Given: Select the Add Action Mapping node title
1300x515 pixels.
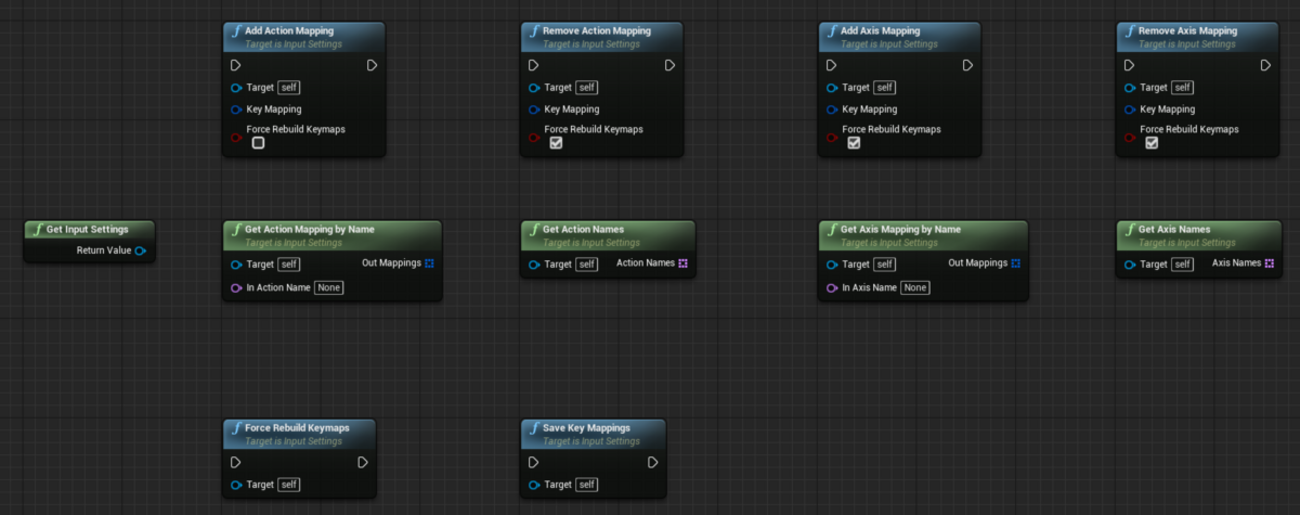Looking at the screenshot, I should click(x=289, y=31).
